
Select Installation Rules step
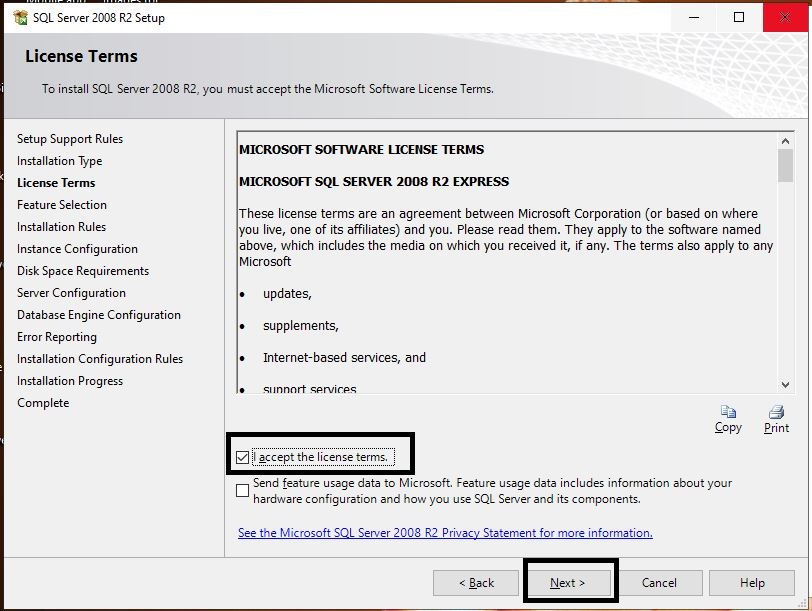pyautogui.click(x=61, y=227)
